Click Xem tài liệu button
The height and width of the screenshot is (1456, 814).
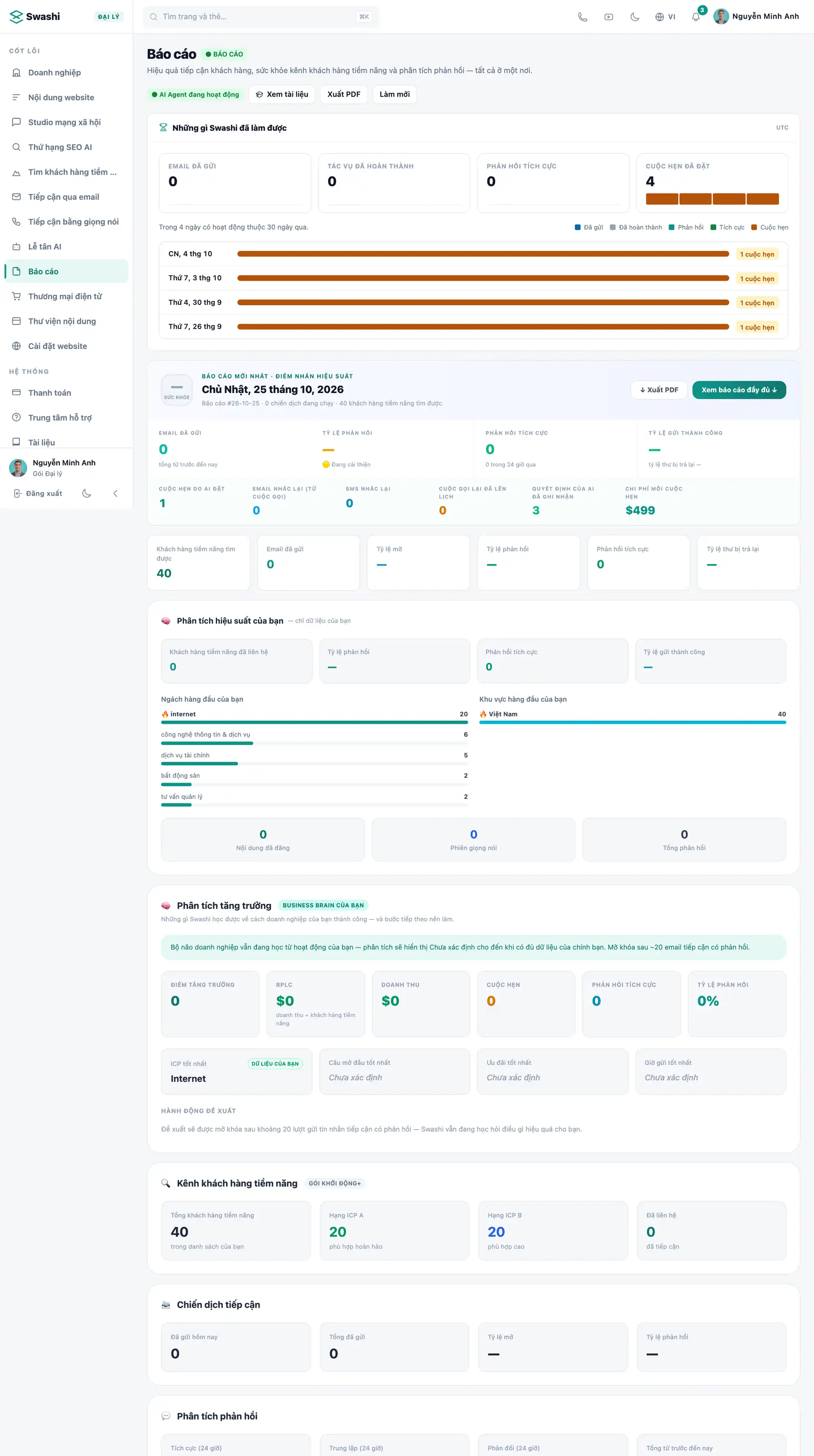click(282, 95)
